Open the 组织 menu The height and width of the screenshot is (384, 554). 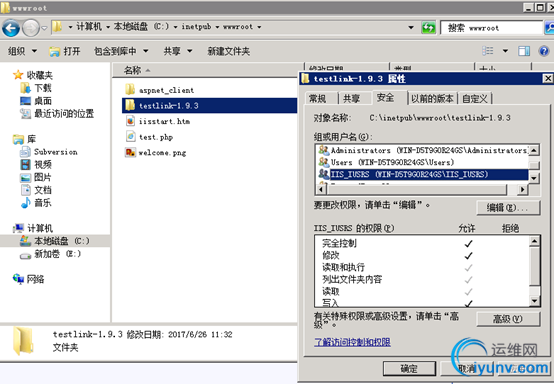[22, 51]
